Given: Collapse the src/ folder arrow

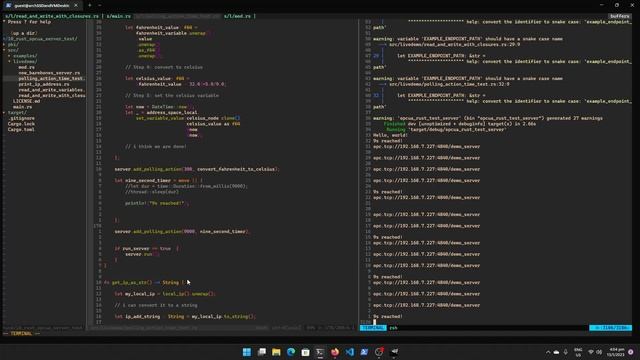Looking at the screenshot, I should click(x=4, y=50).
